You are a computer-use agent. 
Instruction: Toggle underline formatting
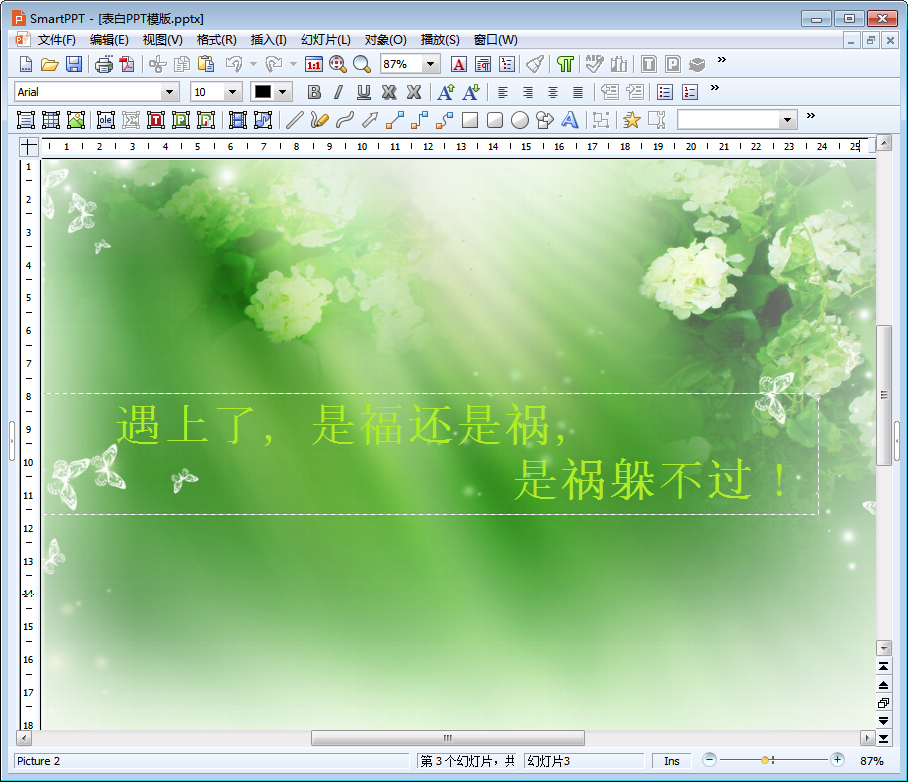click(364, 92)
